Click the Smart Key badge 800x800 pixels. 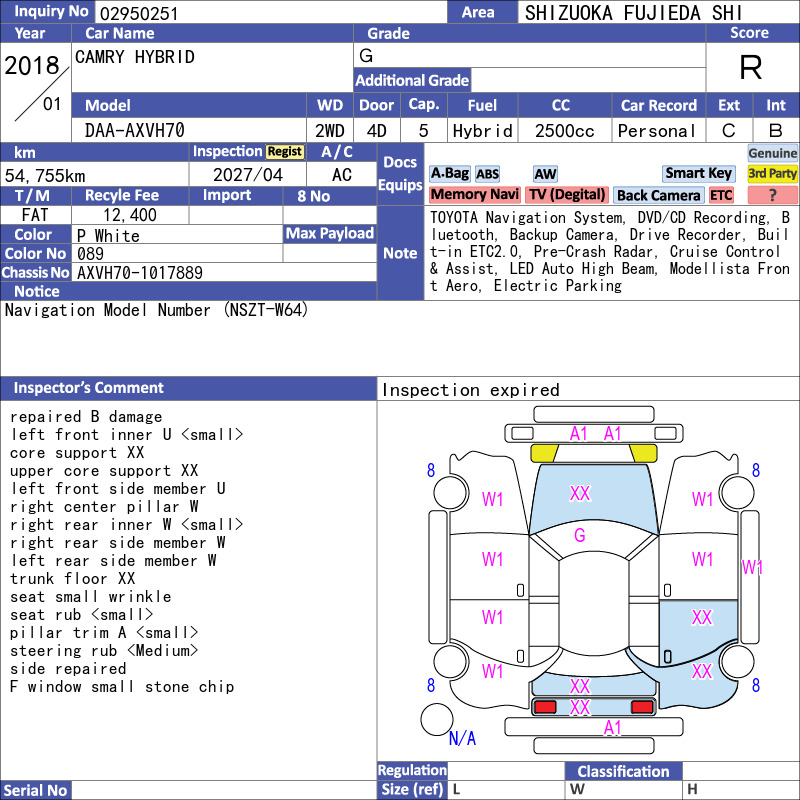(698, 173)
